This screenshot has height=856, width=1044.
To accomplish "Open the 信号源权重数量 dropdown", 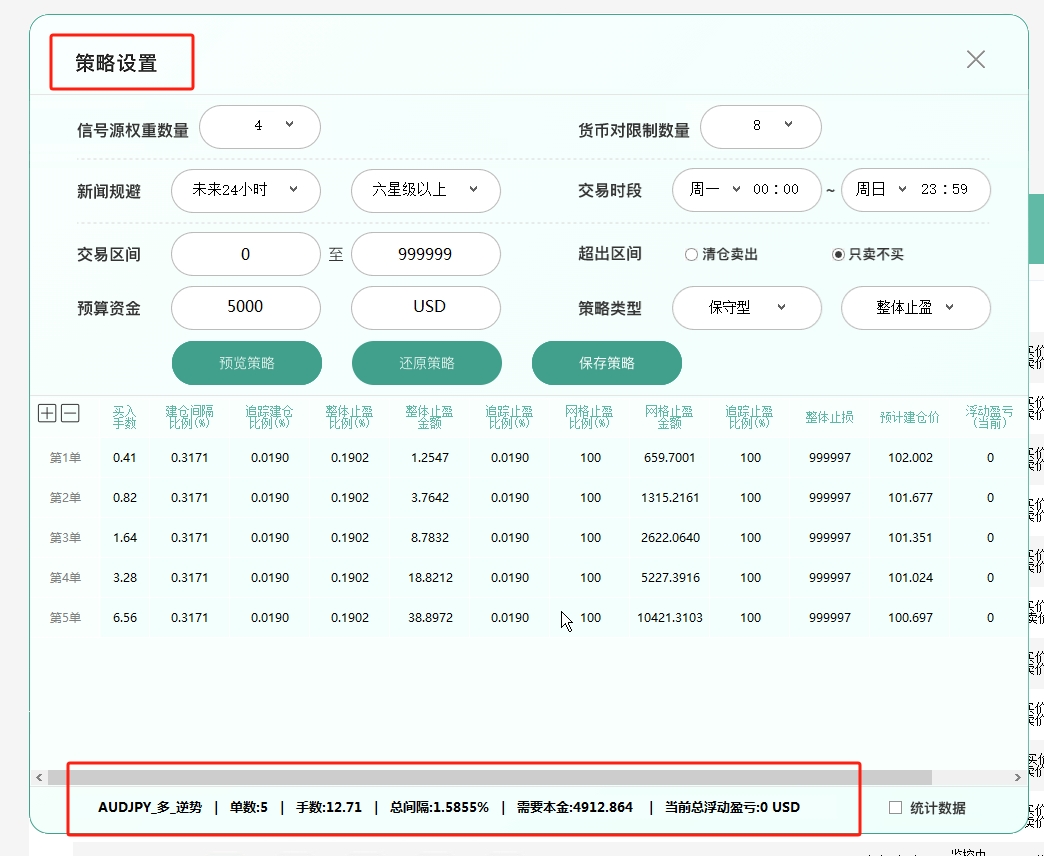I will [260, 126].
